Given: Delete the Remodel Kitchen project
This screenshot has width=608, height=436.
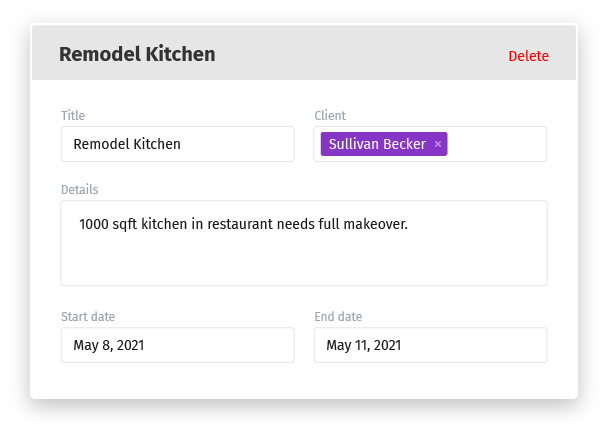Looking at the screenshot, I should [x=528, y=56].
